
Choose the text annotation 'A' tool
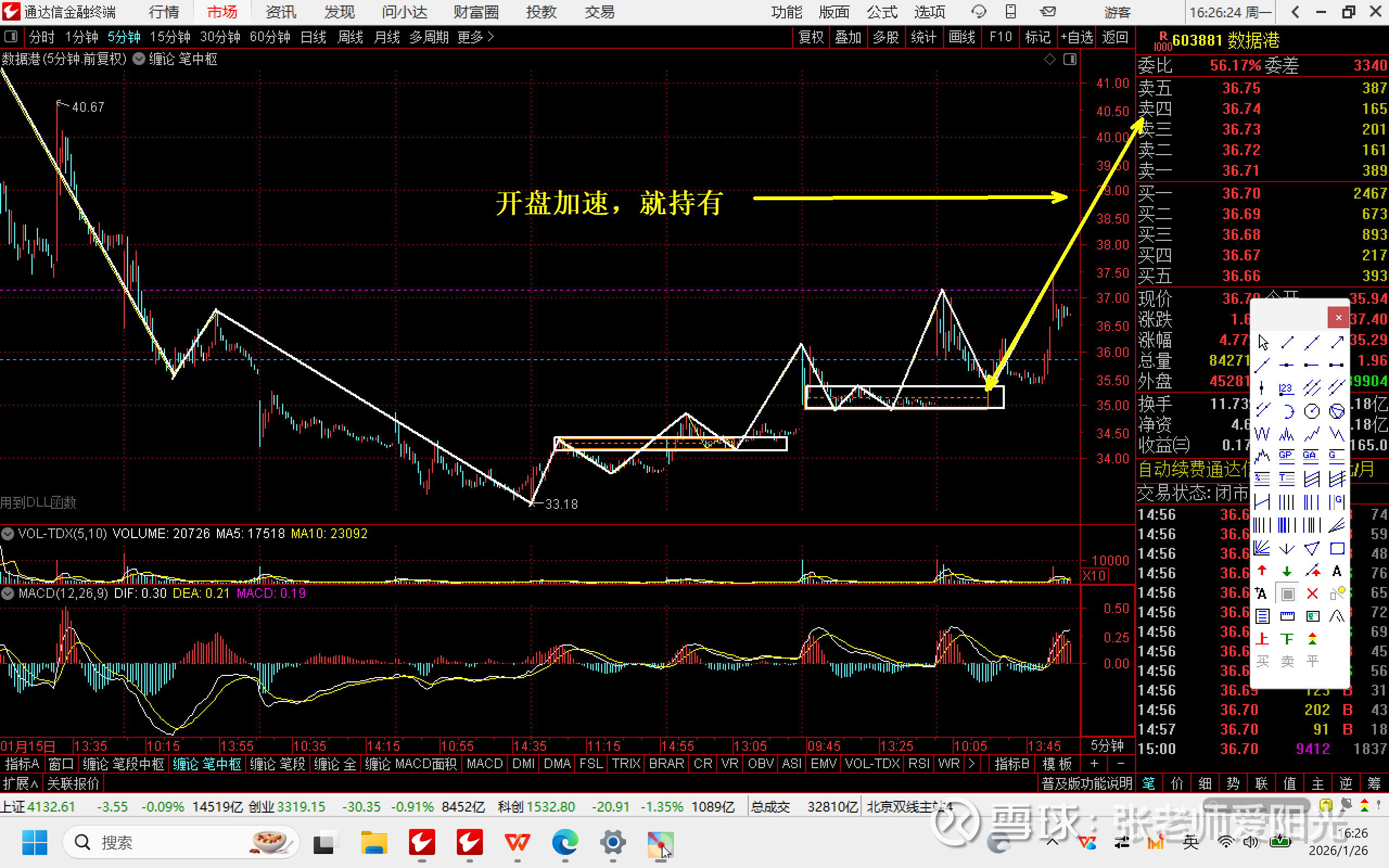pyautogui.click(x=1337, y=571)
